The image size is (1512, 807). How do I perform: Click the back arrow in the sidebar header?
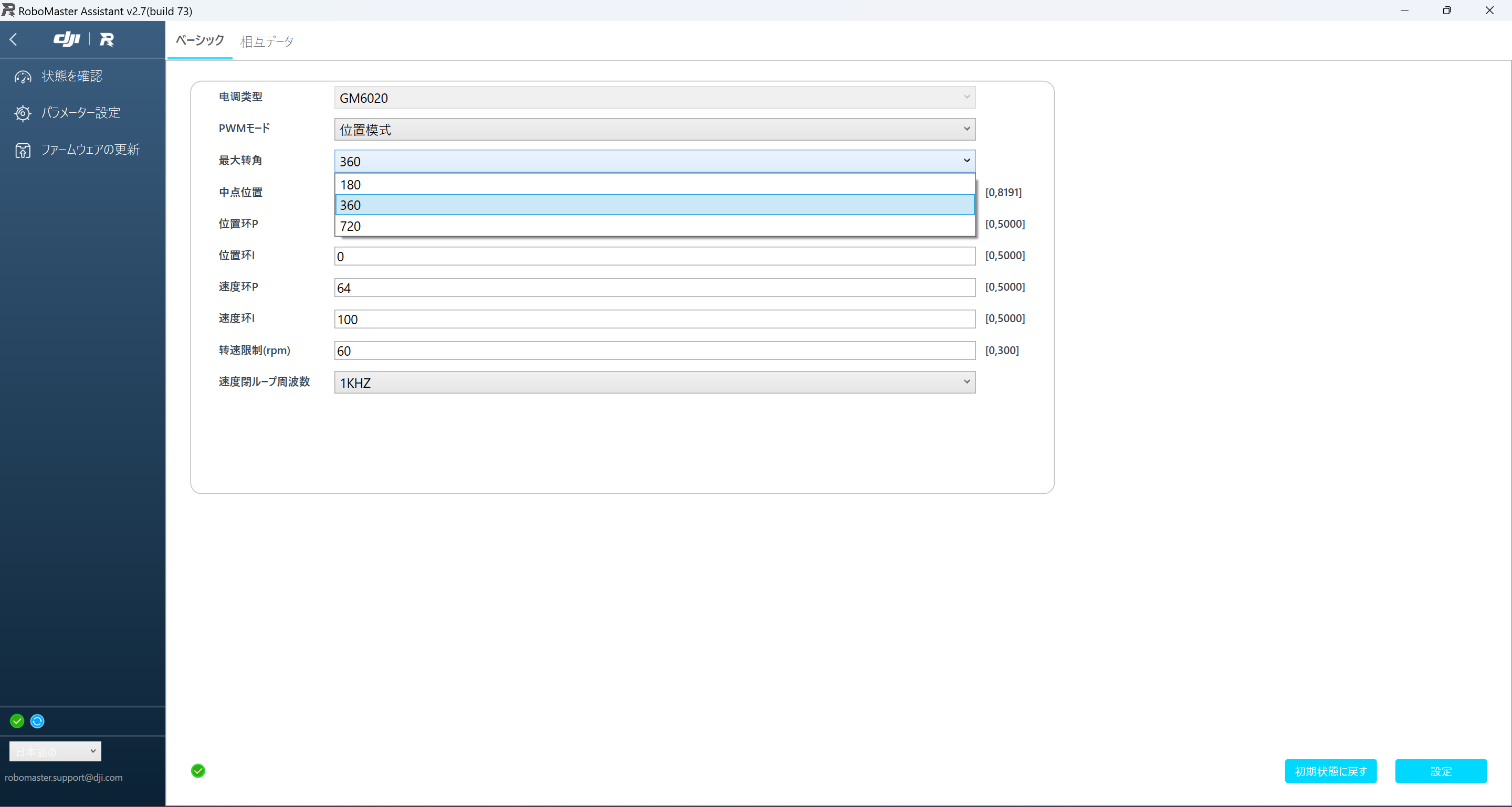click(x=14, y=39)
